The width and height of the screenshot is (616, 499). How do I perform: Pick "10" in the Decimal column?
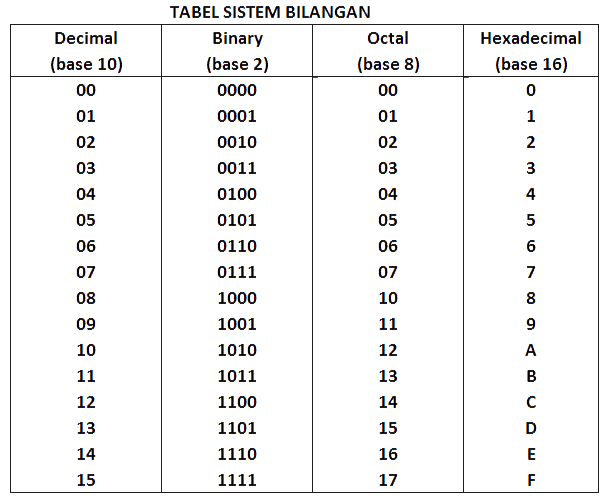coord(86,350)
